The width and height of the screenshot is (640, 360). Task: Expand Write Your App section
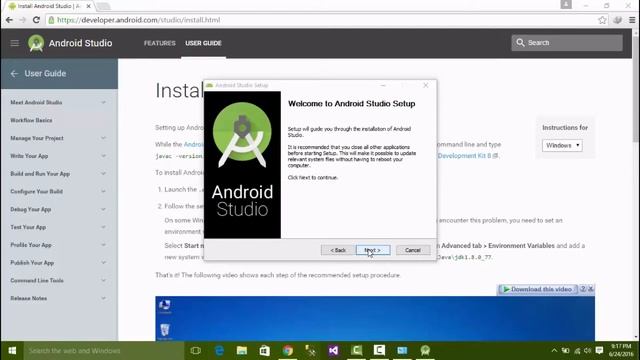pos(103,156)
